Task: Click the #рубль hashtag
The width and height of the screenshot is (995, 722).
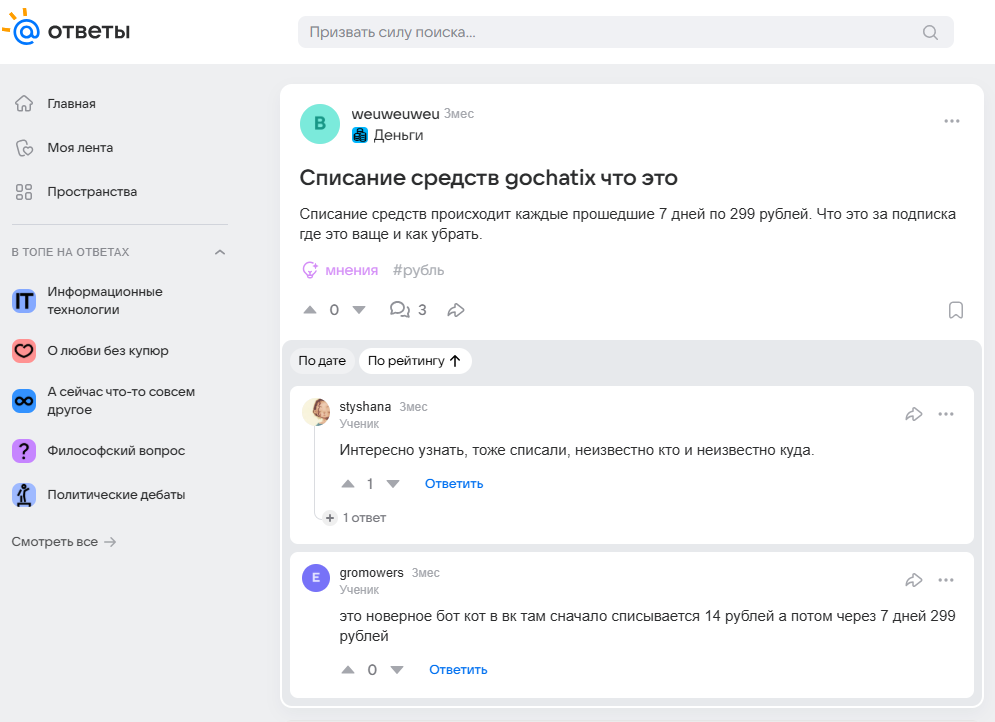Action: [x=418, y=270]
